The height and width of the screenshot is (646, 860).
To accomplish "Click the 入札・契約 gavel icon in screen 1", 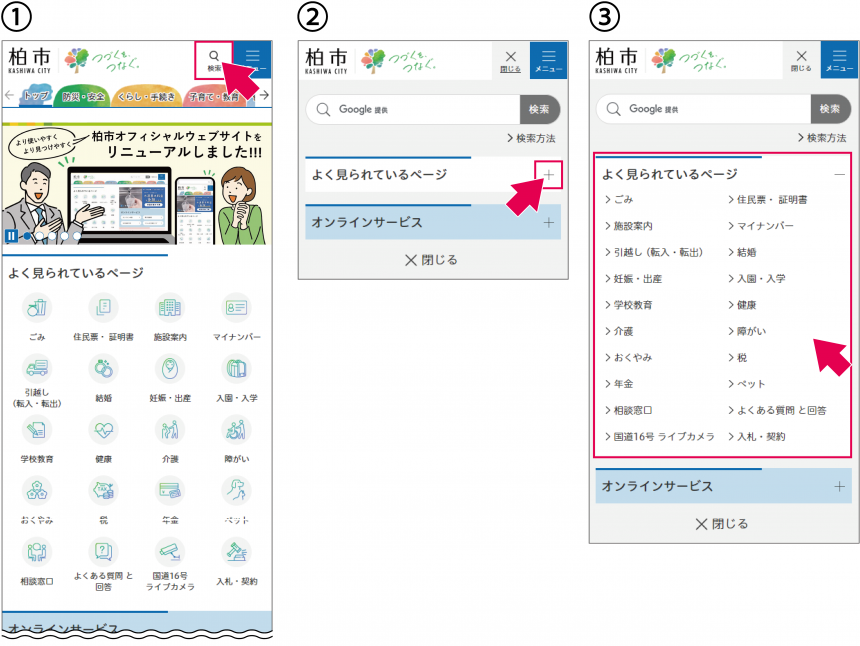I will 236,552.
